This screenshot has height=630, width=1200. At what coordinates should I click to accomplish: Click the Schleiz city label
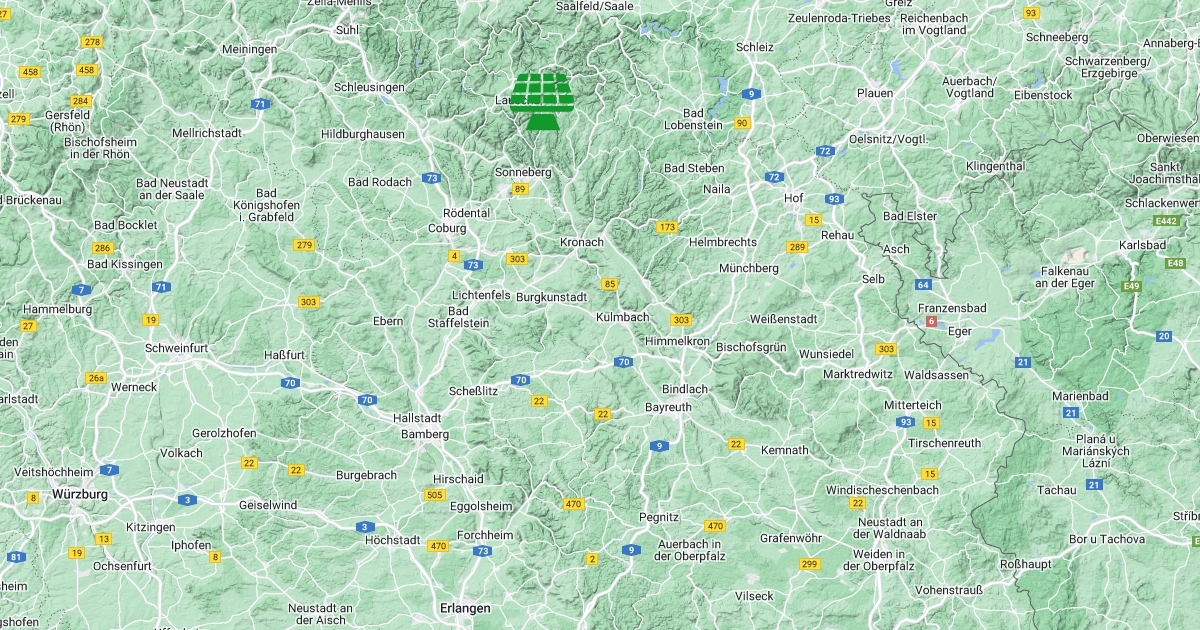click(x=754, y=47)
